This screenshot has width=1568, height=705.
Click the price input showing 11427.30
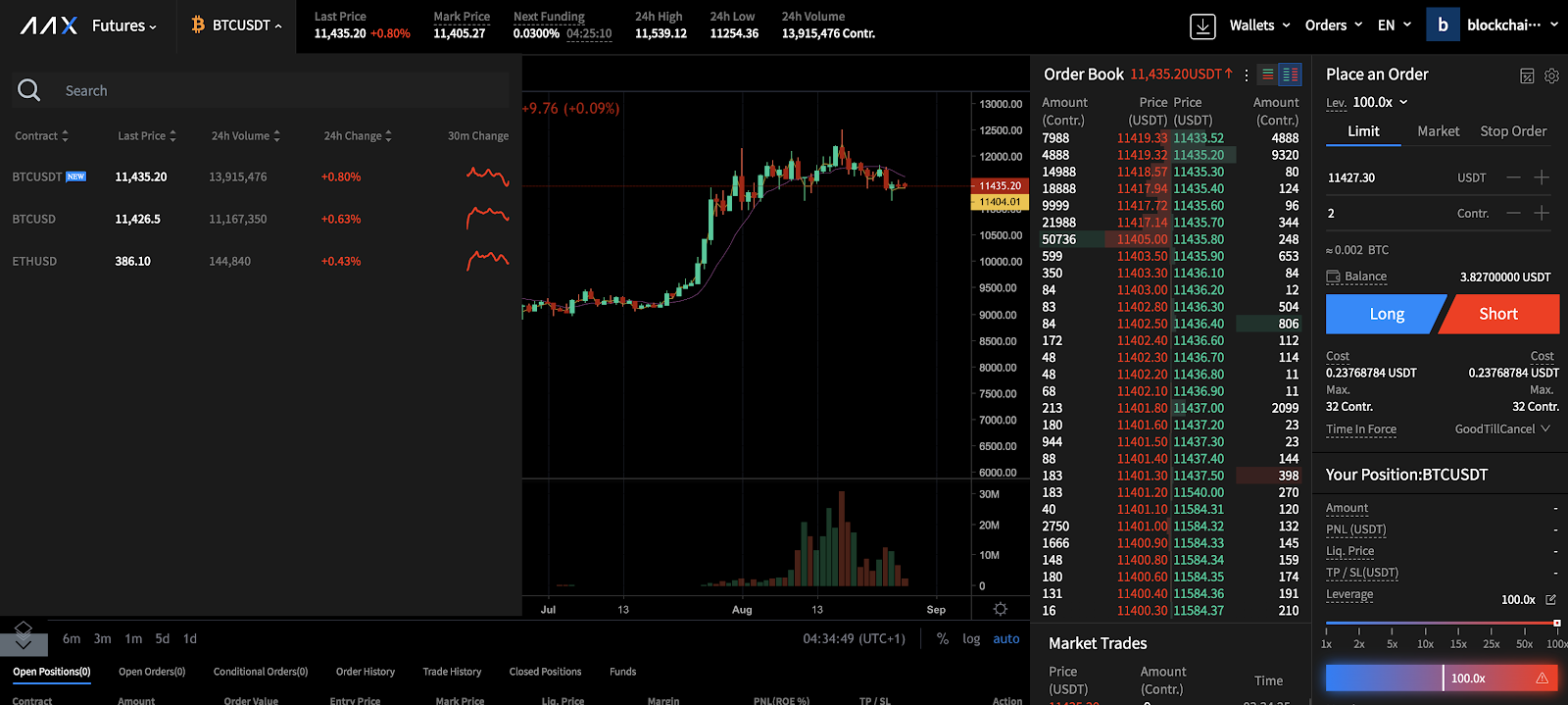pyautogui.click(x=1390, y=177)
